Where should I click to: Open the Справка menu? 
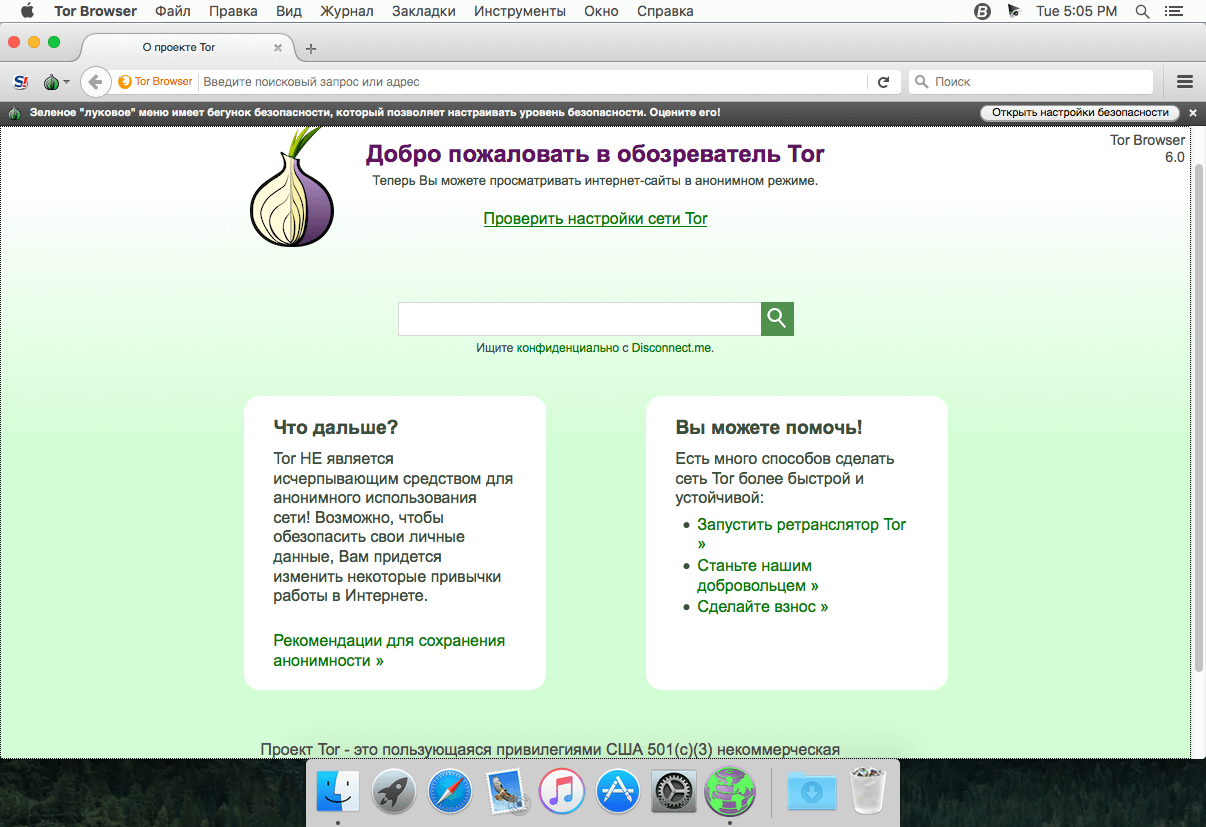pos(667,11)
